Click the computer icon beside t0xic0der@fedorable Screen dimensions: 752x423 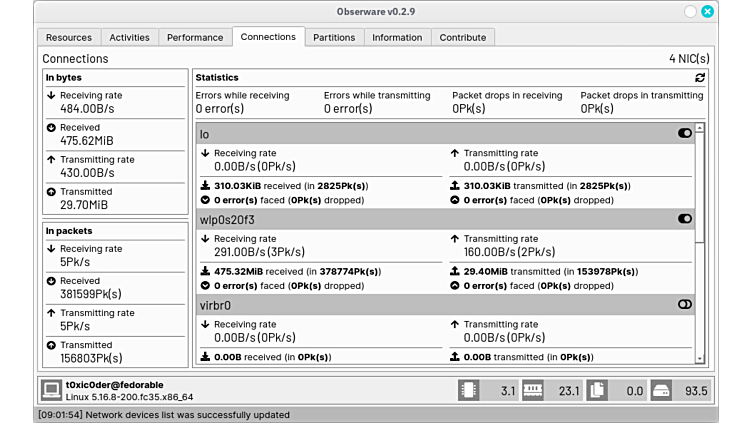click(51, 390)
